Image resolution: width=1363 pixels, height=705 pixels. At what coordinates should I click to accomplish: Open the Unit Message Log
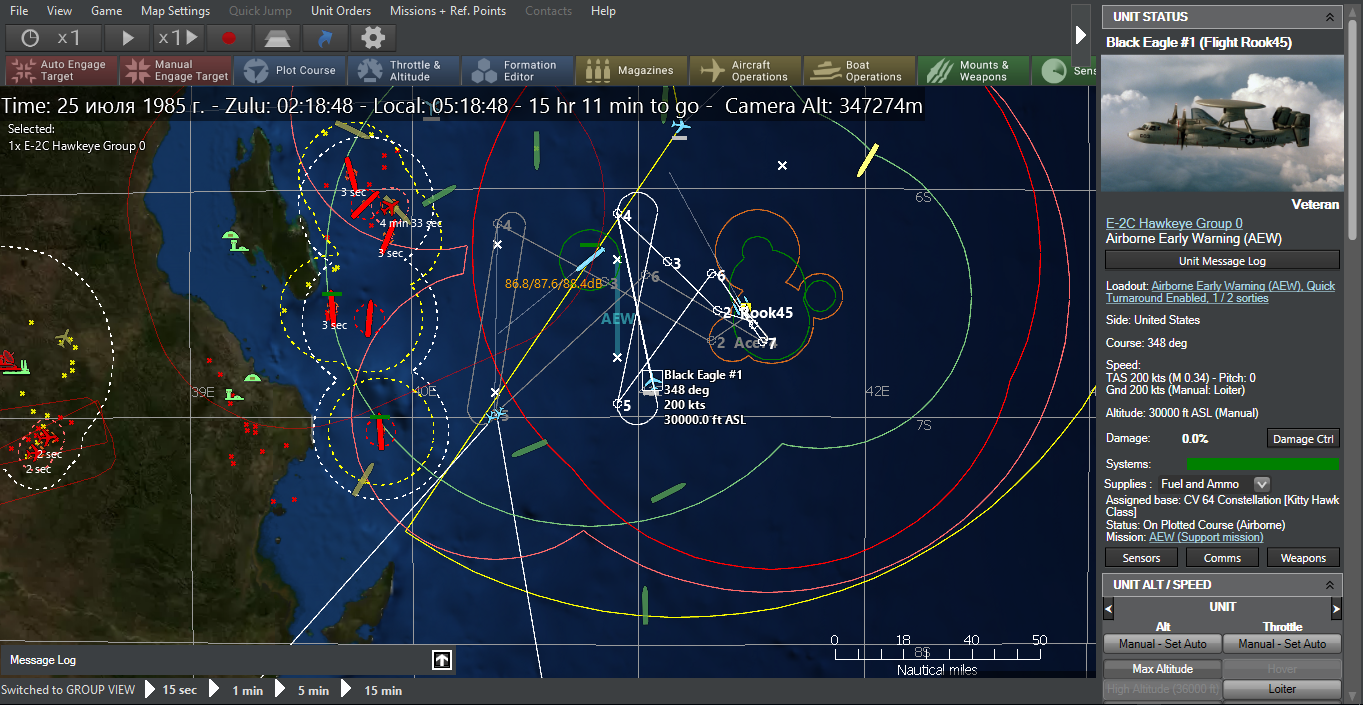pos(1222,260)
